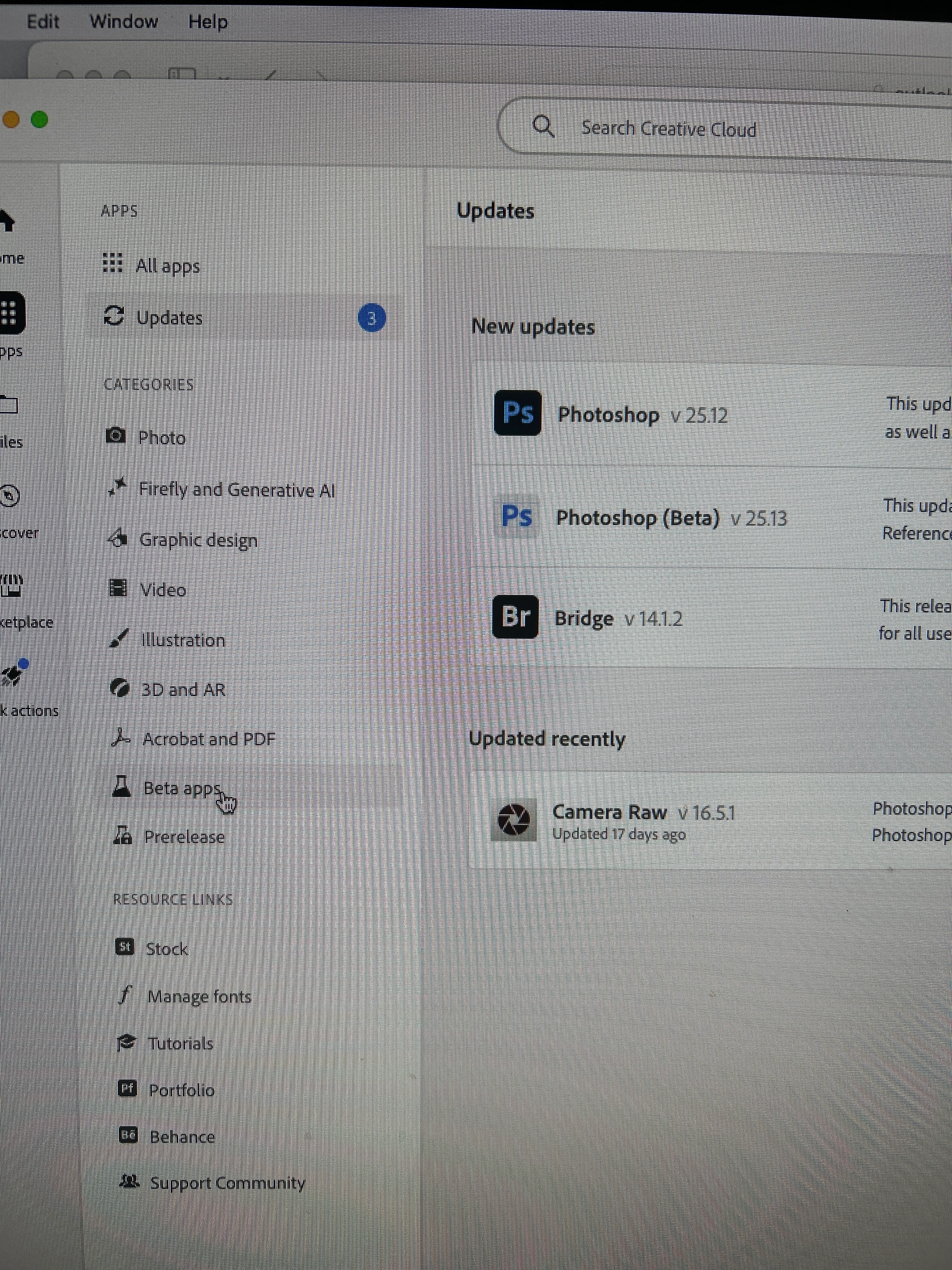
Task: Open the Window menu
Action: tap(123, 22)
